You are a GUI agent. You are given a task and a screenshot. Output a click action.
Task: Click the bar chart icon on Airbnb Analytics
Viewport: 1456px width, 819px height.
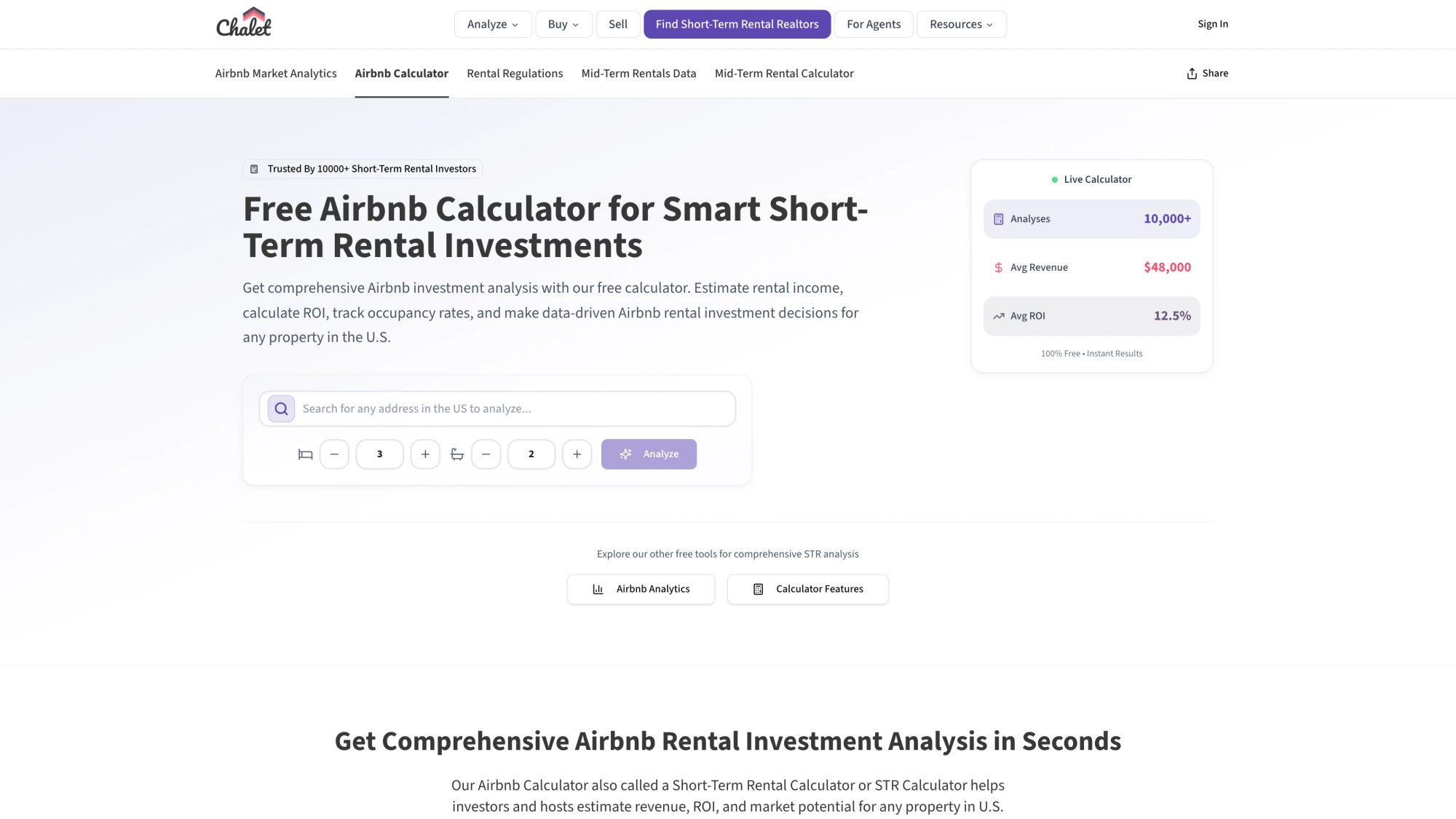tap(598, 588)
